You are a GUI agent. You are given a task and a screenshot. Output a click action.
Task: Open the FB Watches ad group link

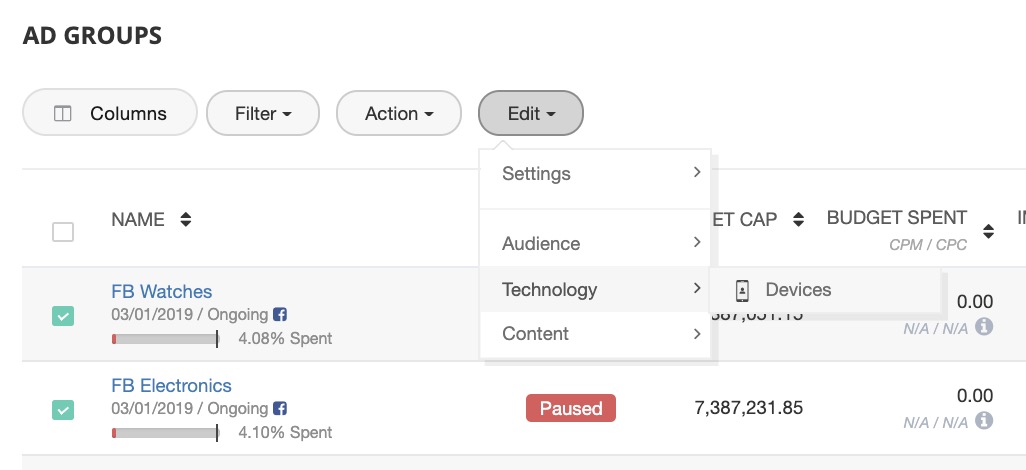(161, 292)
